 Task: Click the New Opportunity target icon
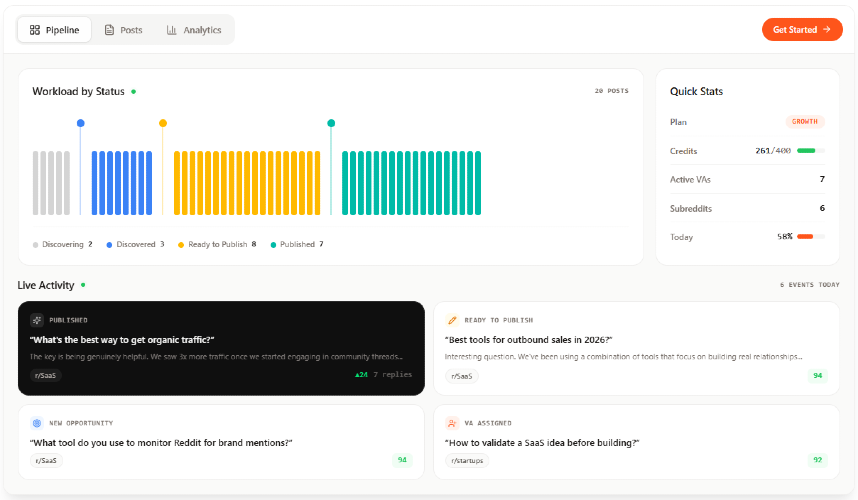pyautogui.click(x=37, y=423)
